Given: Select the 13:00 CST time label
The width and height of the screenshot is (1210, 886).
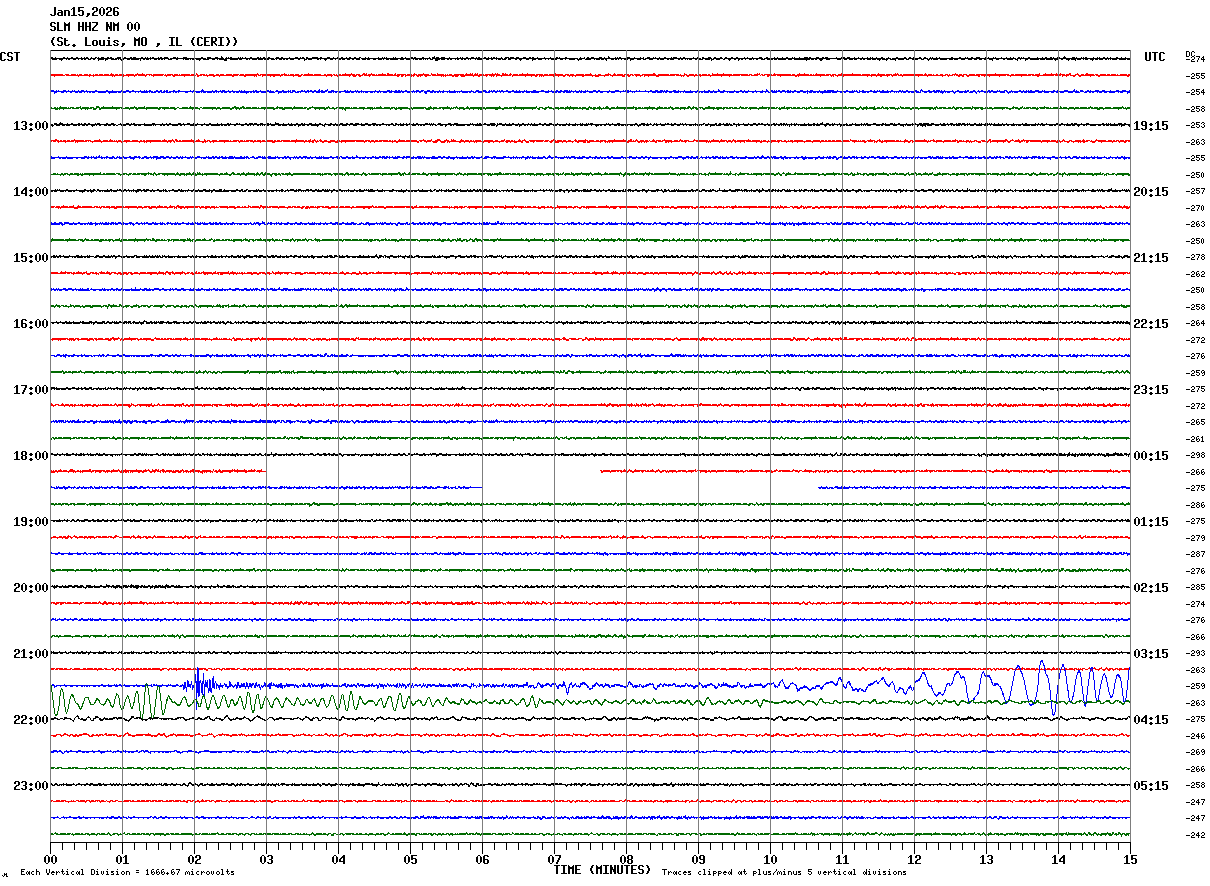Looking at the screenshot, I should (x=30, y=126).
